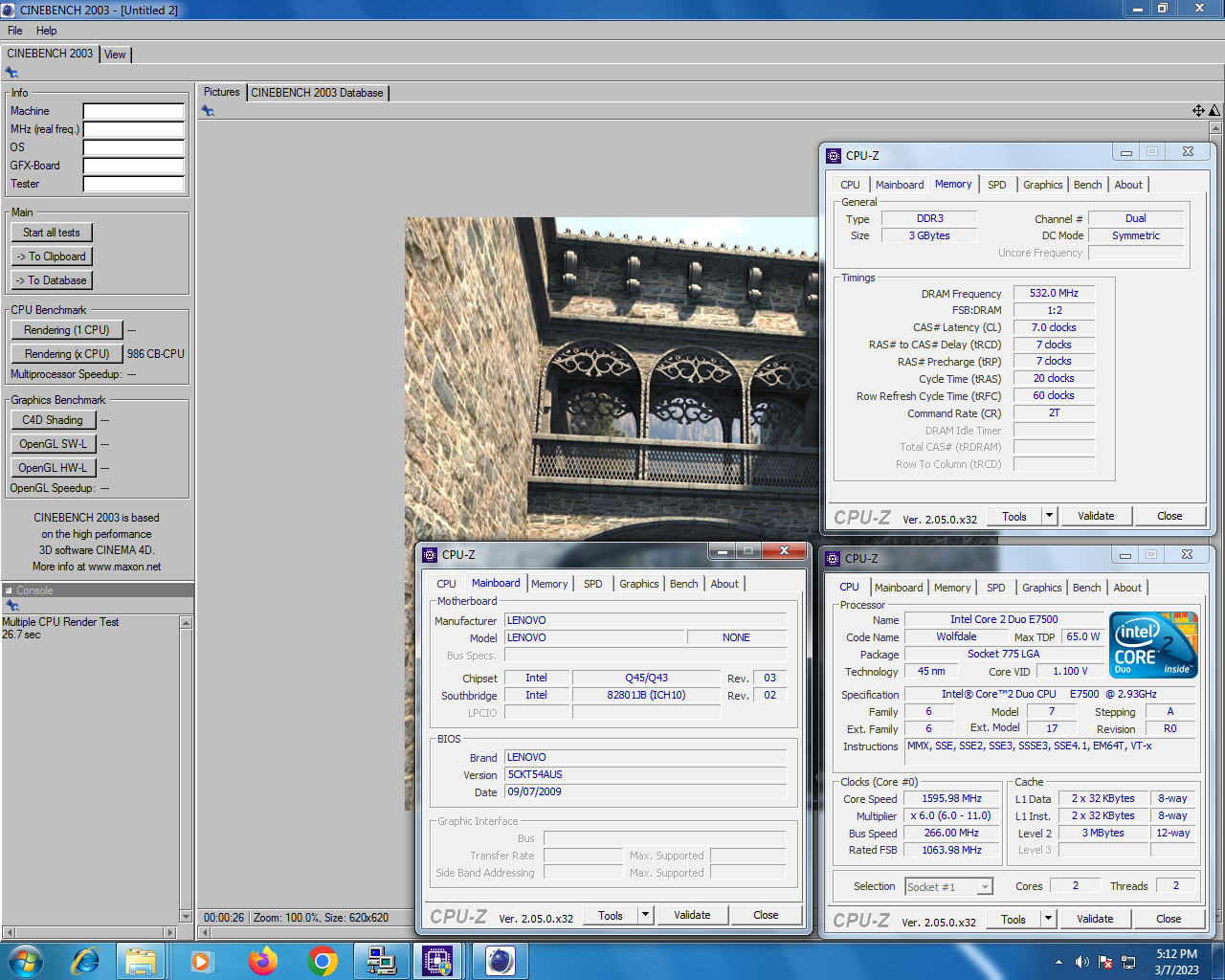Switch to CPU-Z taskbar icon
The width and height of the screenshot is (1225, 980).
(x=438, y=961)
